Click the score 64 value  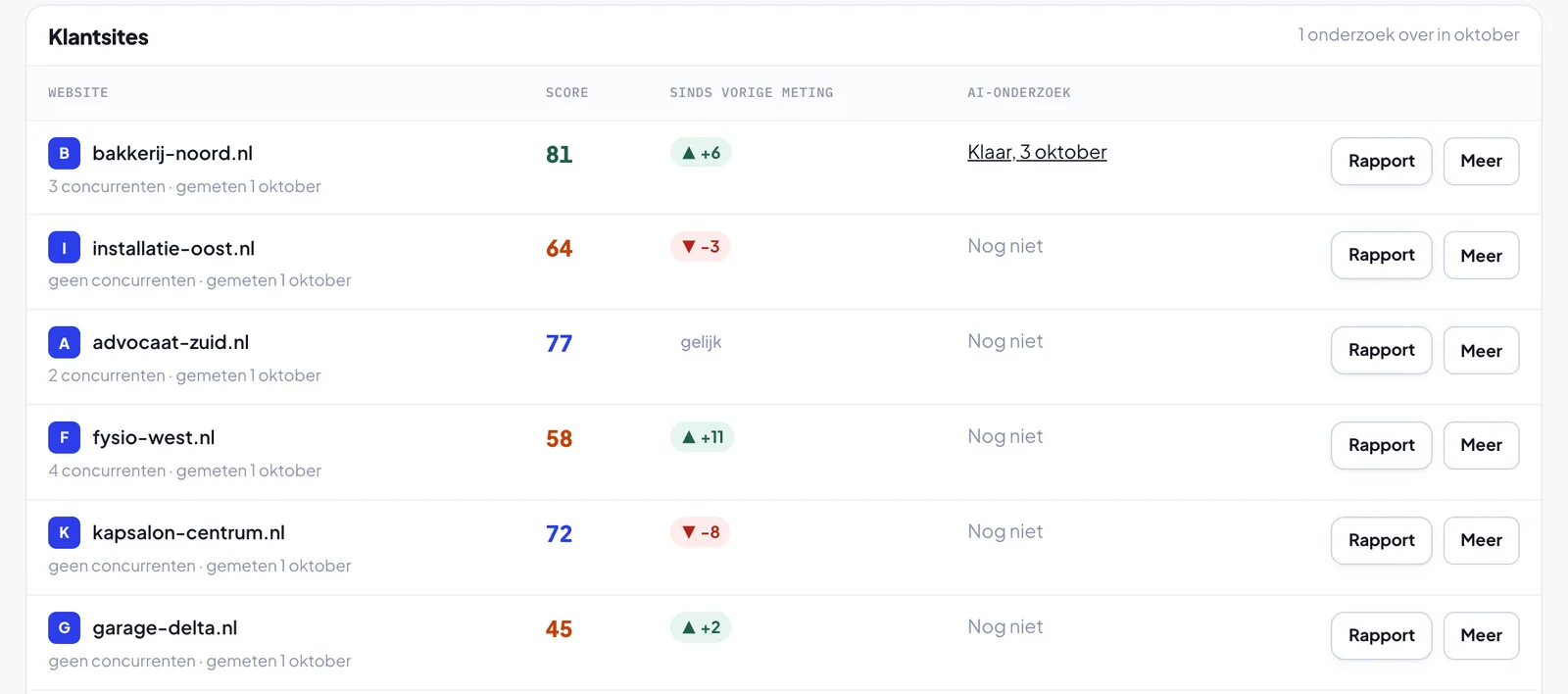click(x=559, y=248)
